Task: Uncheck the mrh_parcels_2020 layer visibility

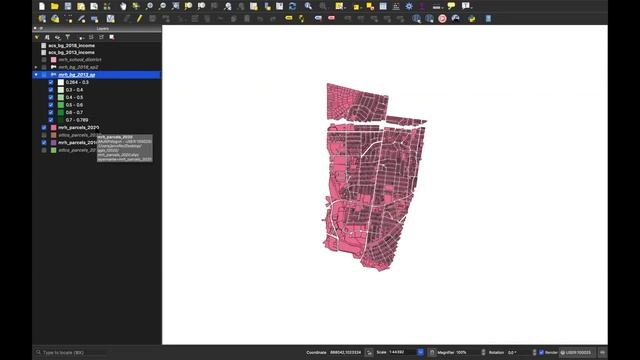Action: pyautogui.click(x=44, y=127)
